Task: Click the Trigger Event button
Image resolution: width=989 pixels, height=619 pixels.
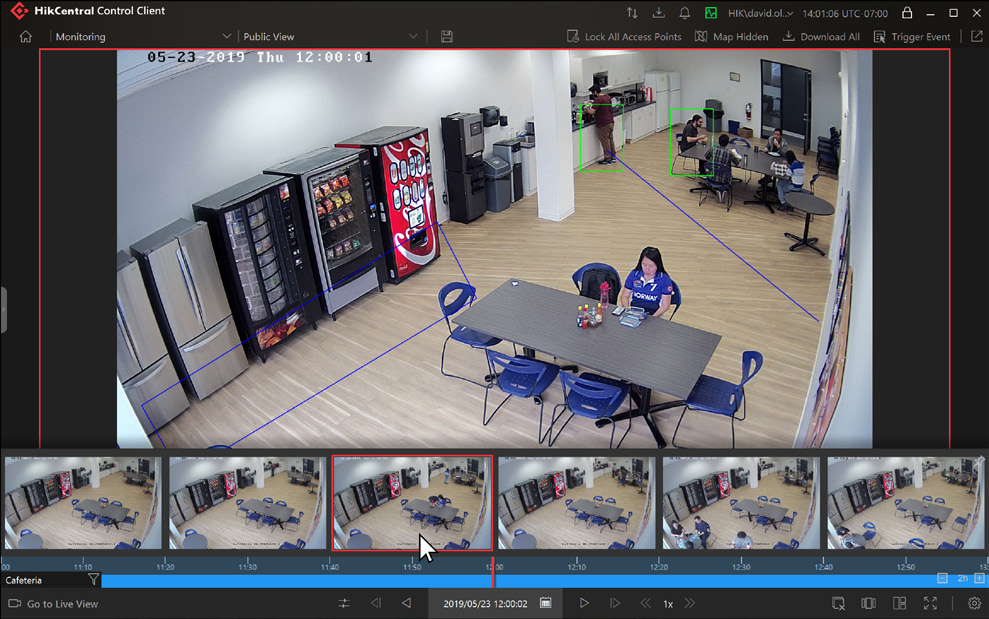Action: pyautogui.click(x=912, y=37)
